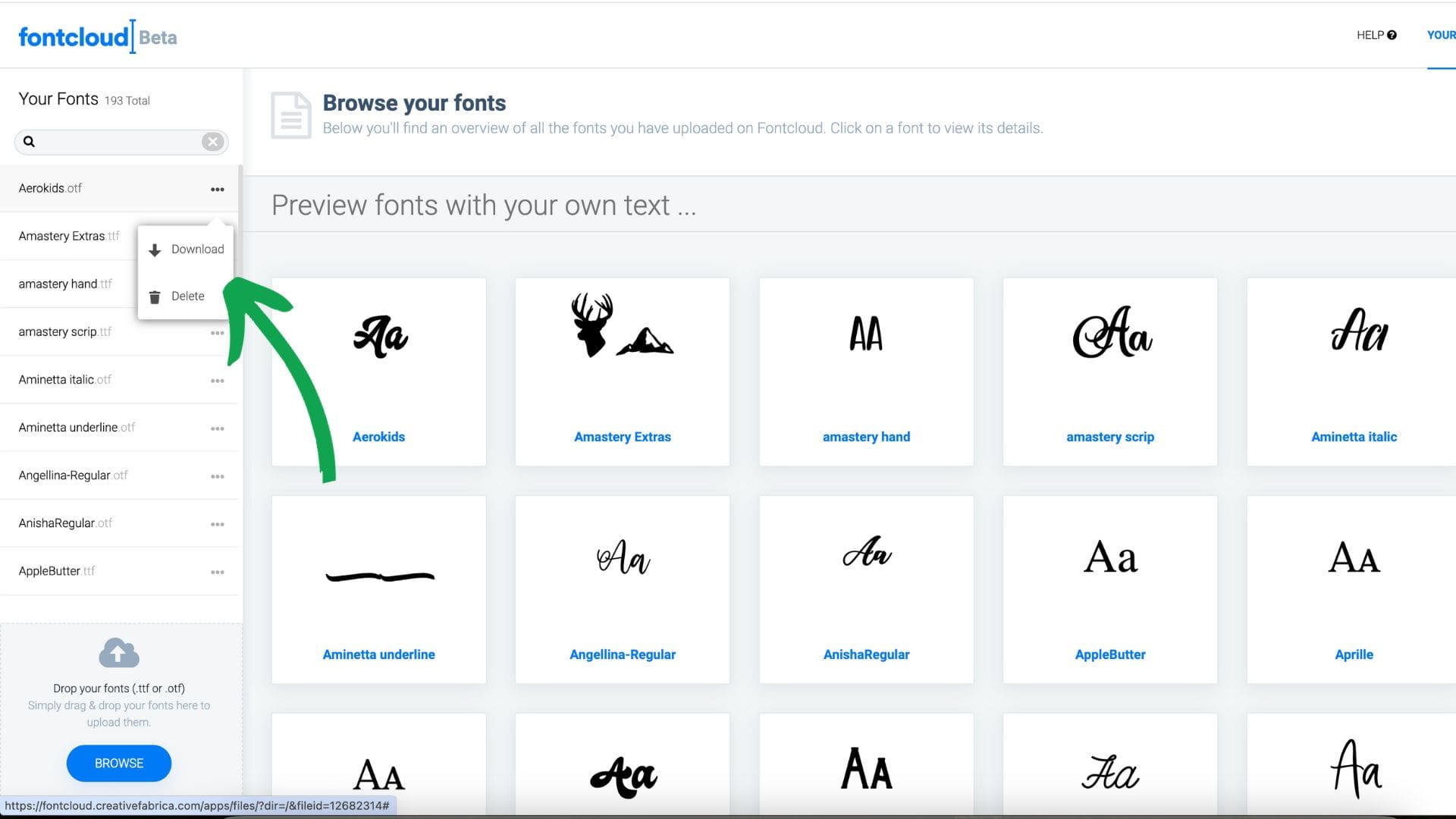Open the options menu for AppleButter.ttf
1456x819 pixels.
coord(218,572)
